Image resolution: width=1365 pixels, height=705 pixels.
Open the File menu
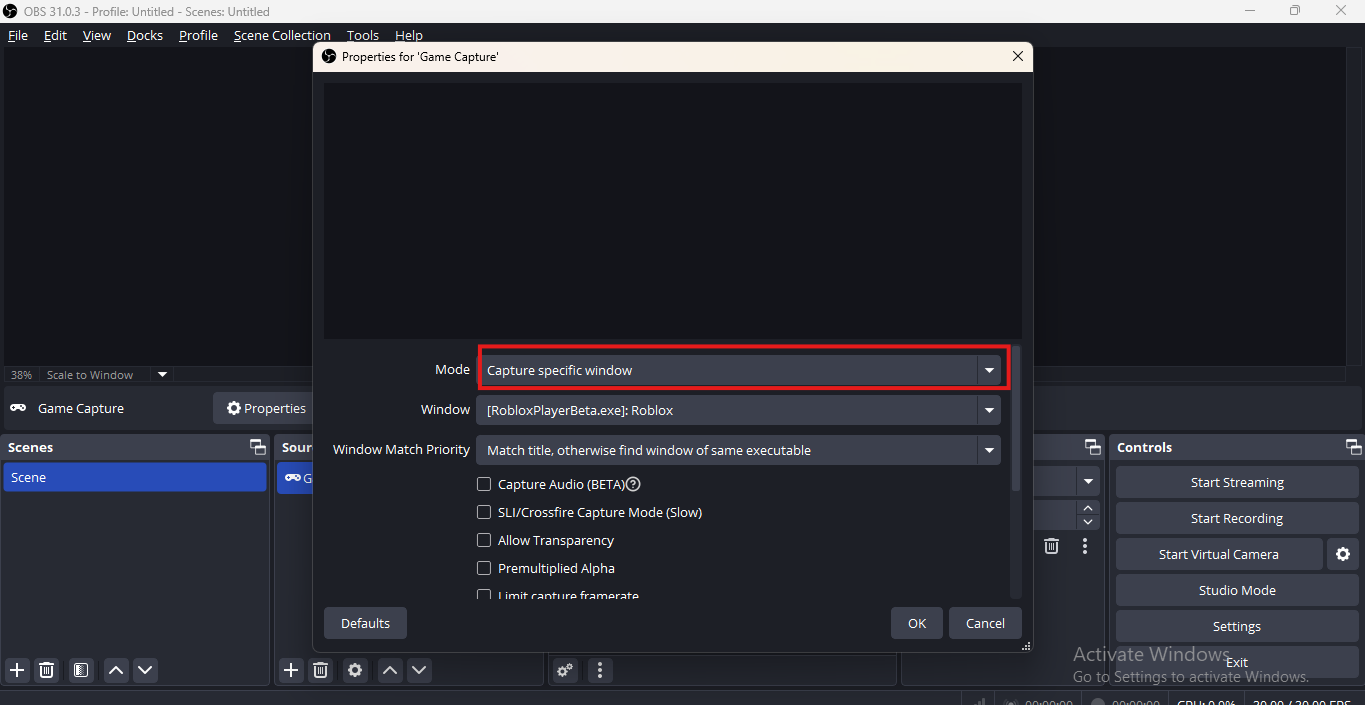tap(18, 35)
